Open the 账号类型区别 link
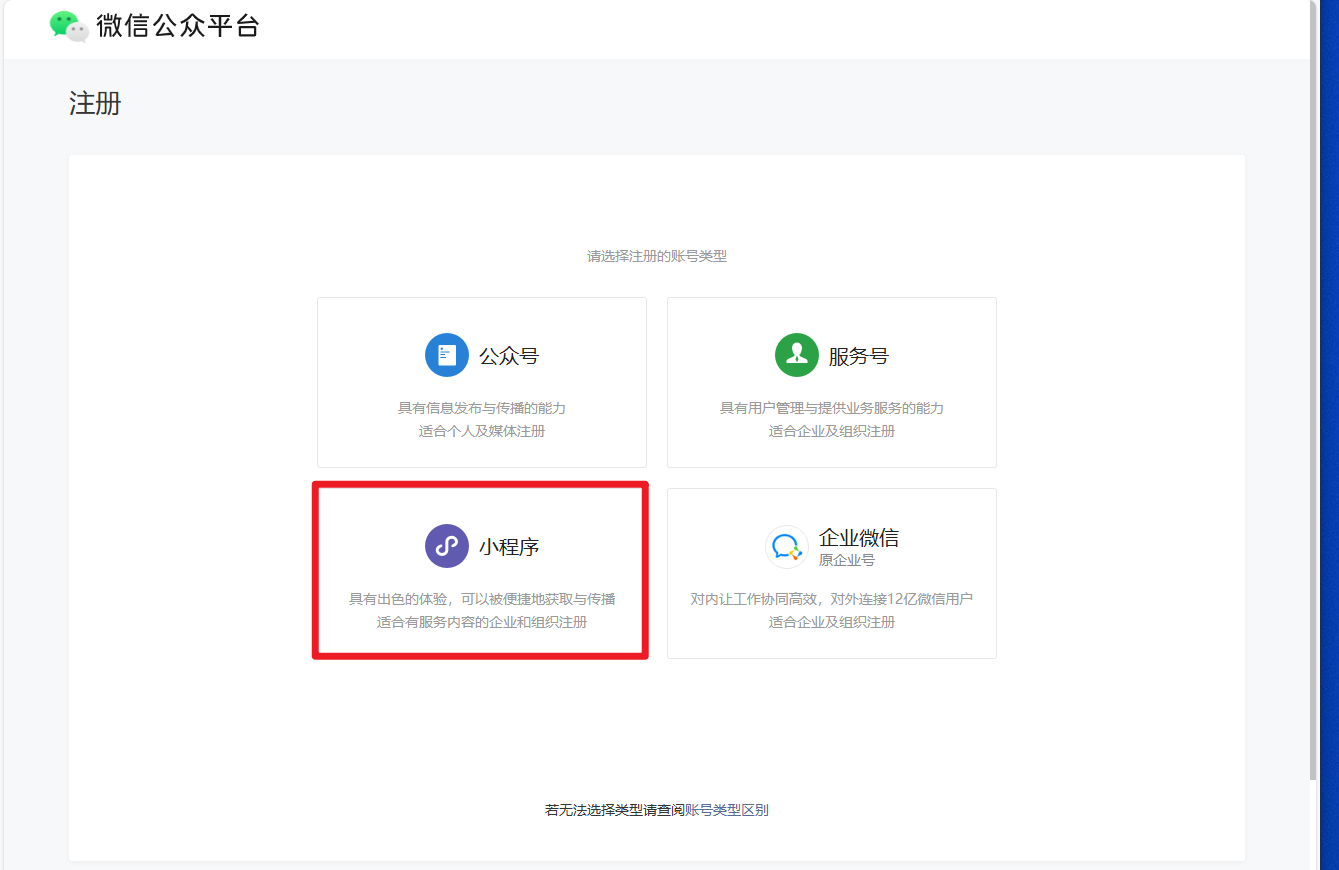The image size is (1339, 870). [x=726, y=810]
